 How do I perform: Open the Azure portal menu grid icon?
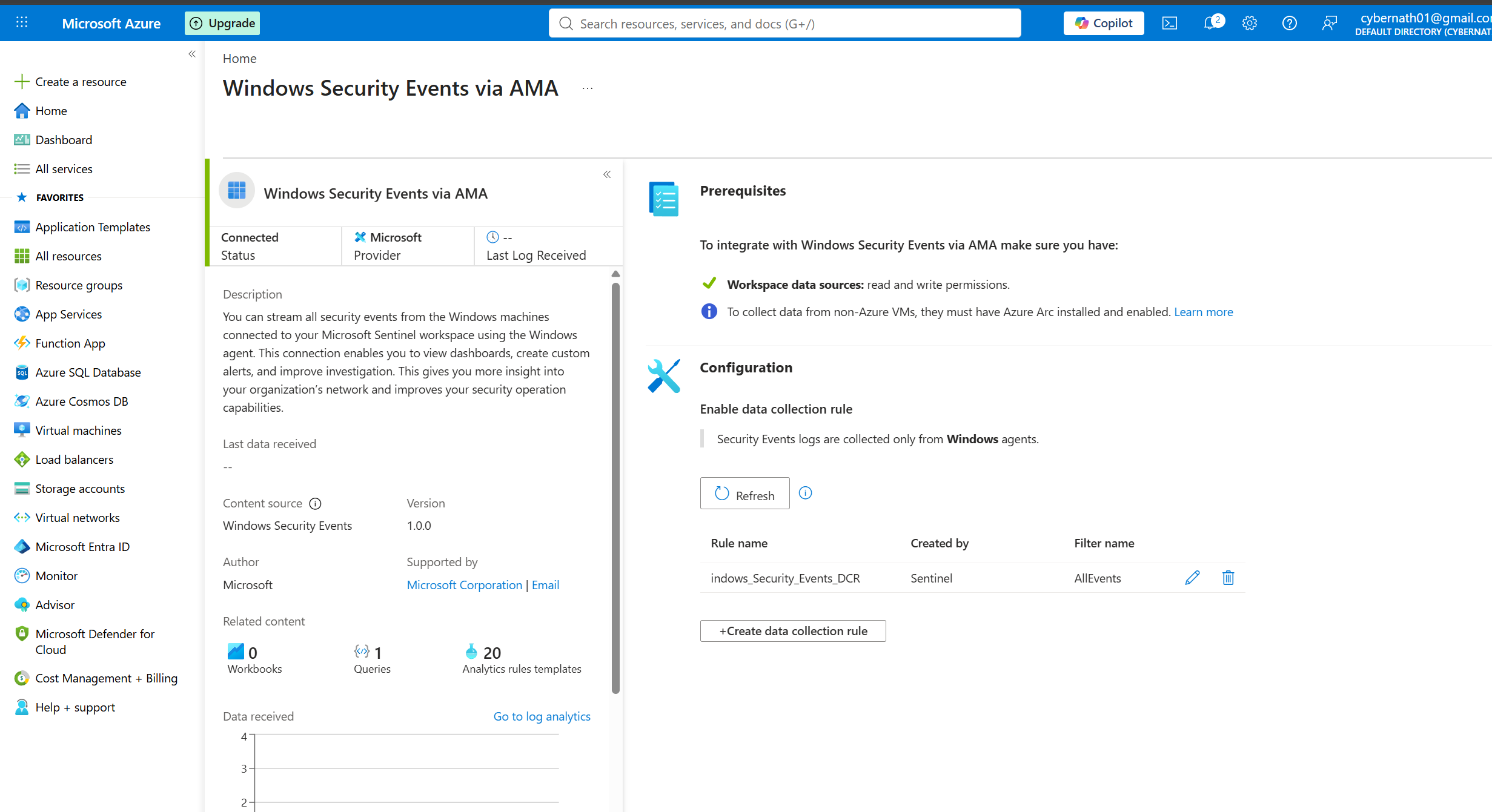pos(22,23)
